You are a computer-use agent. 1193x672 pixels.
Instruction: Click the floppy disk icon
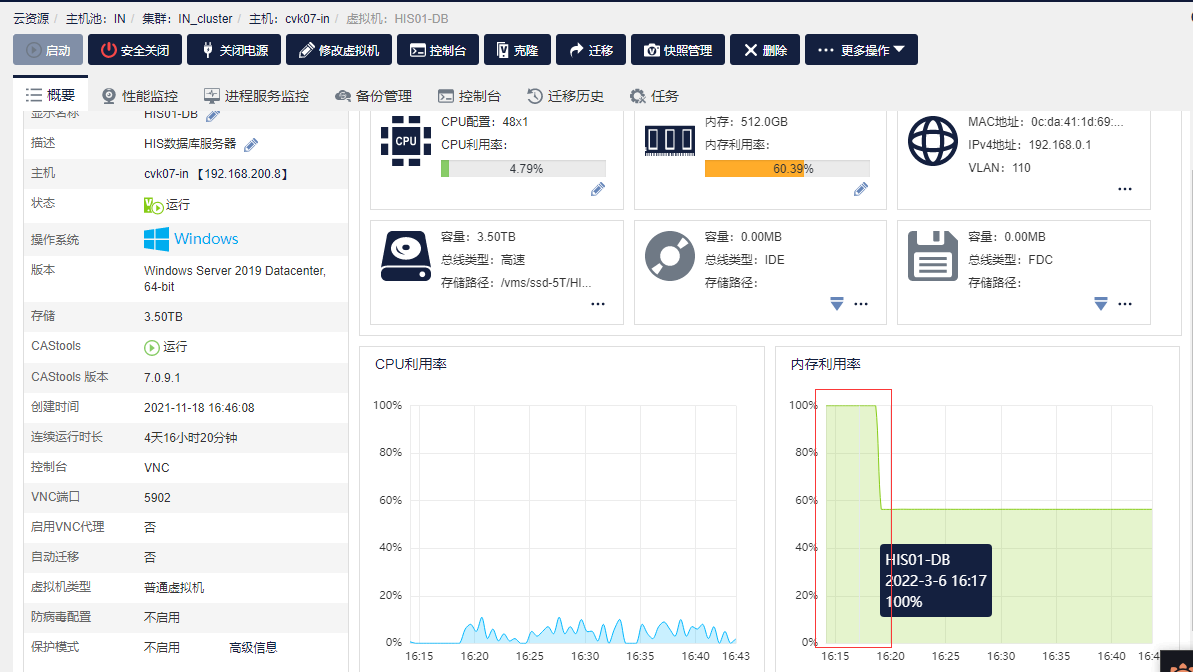[933, 256]
